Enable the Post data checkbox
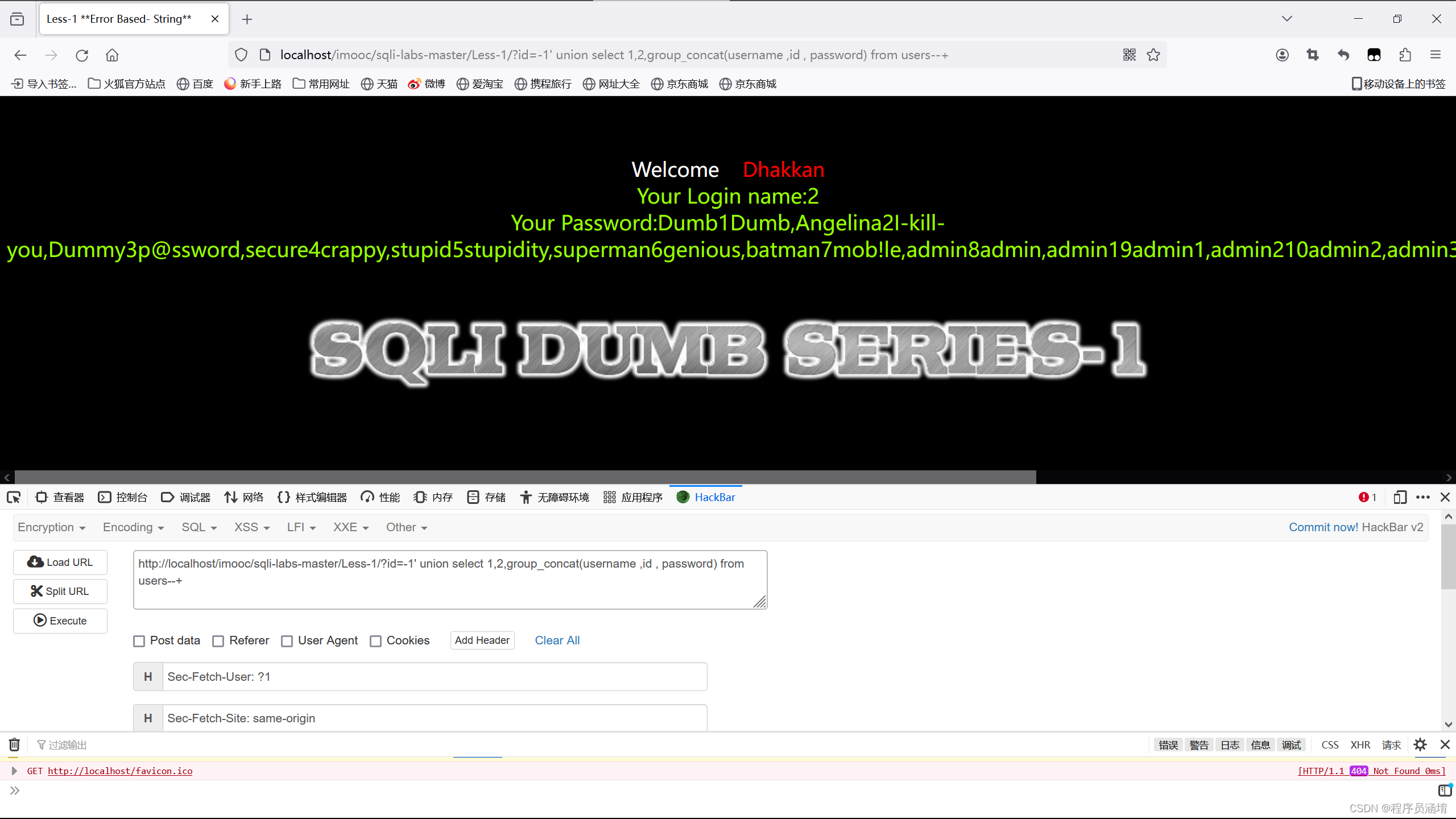Screen dimensions: 1456x819 coord(139,641)
